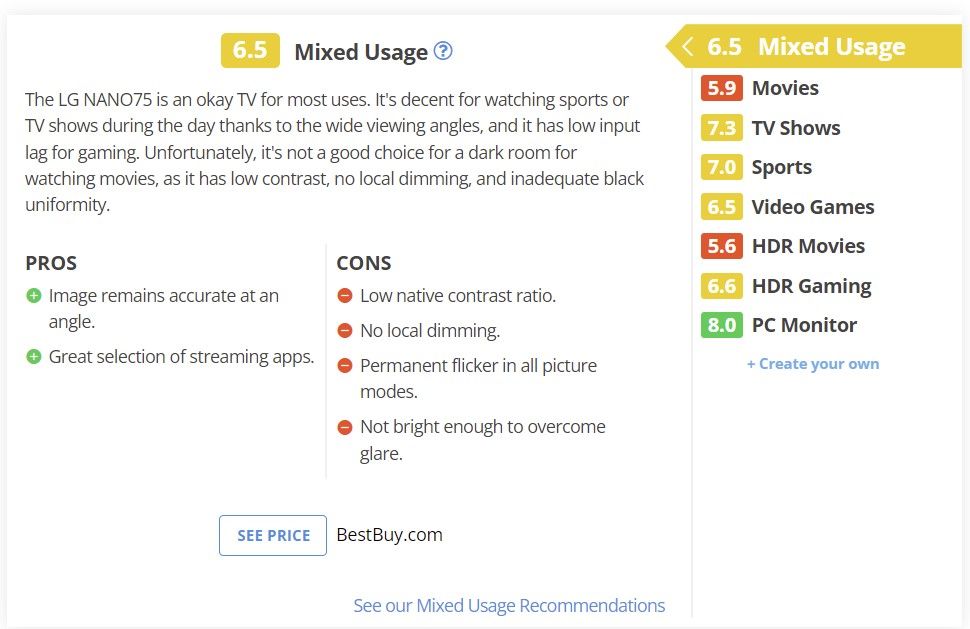Screen dimensions: 970x629
Task: Click the yellow 6.5 score badge in heading
Action: coord(250,50)
